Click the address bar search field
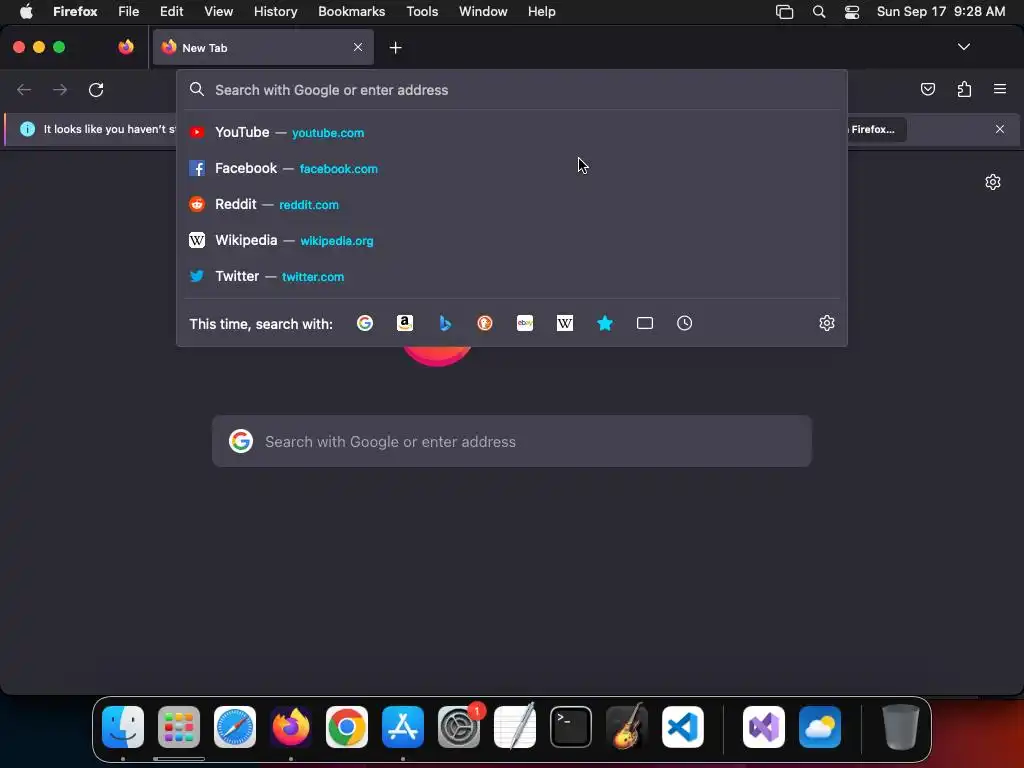 512,90
